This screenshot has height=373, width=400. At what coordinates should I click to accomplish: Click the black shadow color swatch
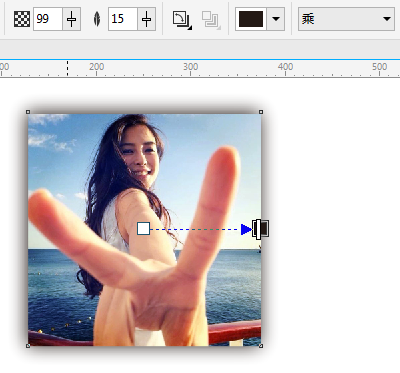click(x=251, y=19)
